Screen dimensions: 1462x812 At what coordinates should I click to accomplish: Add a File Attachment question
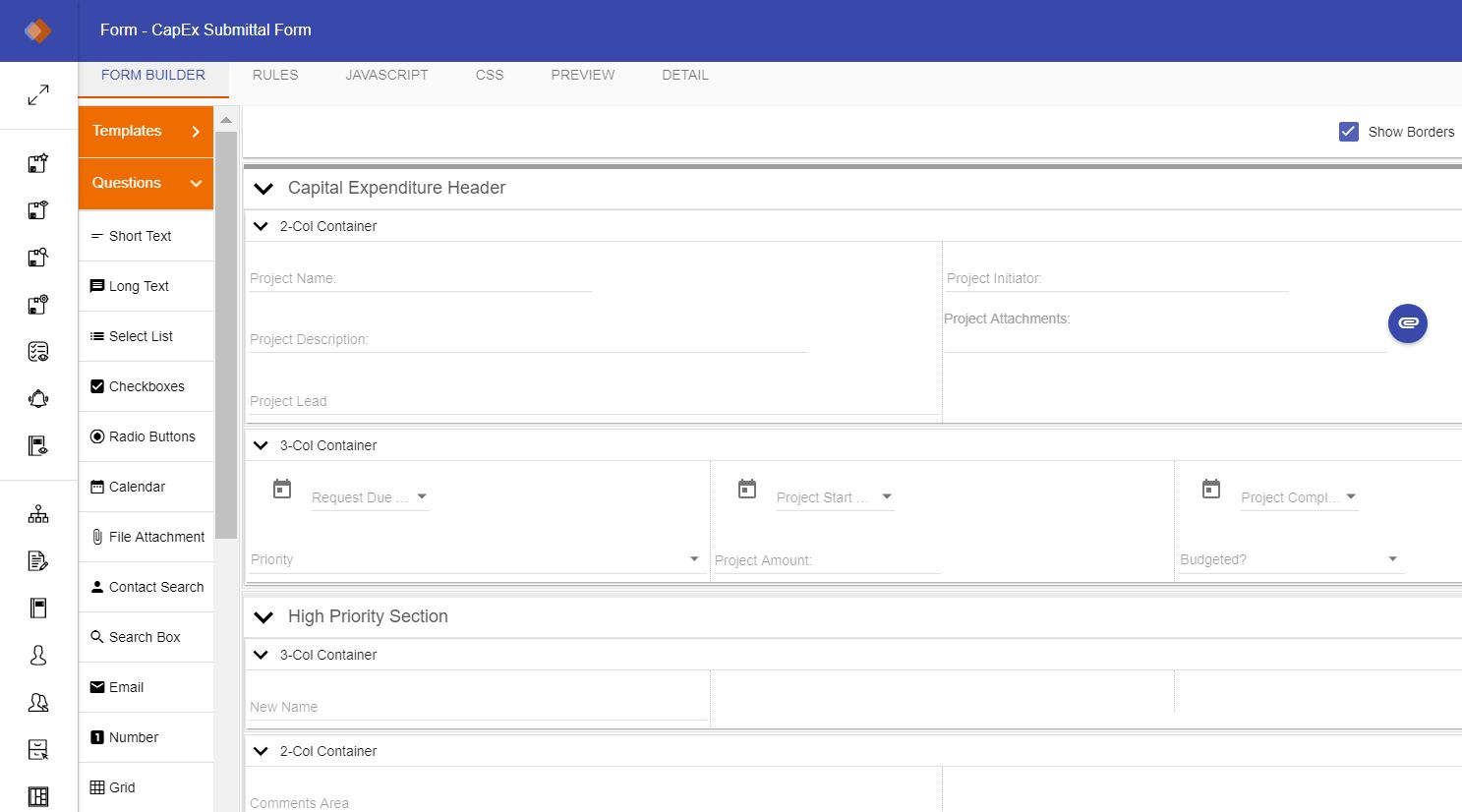pos(146,537)
